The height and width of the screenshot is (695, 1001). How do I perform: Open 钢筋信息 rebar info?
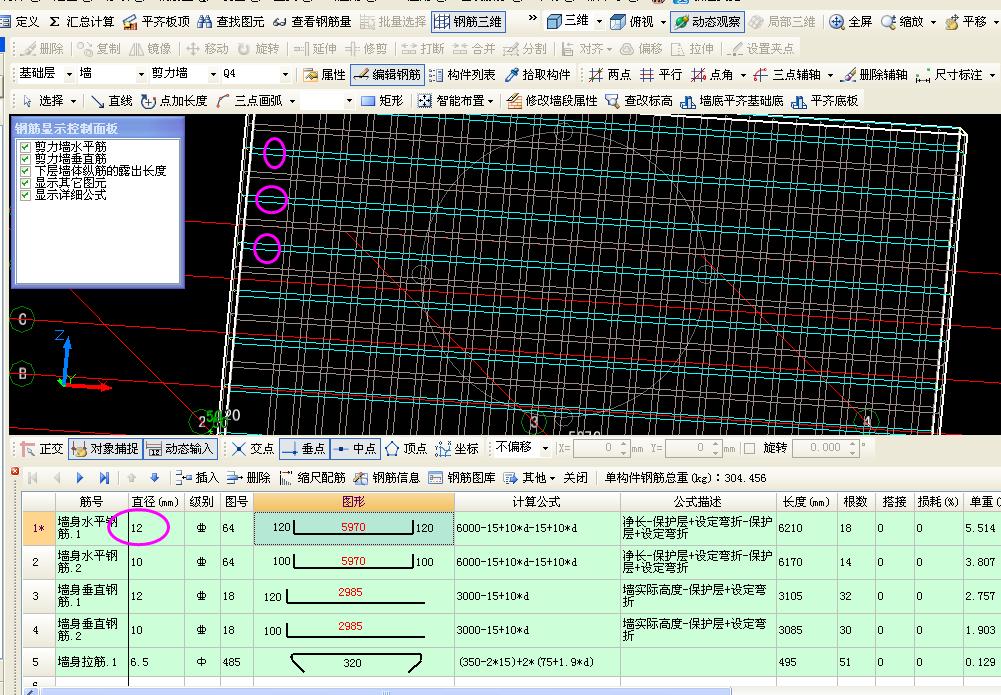[x=387, y=478]
